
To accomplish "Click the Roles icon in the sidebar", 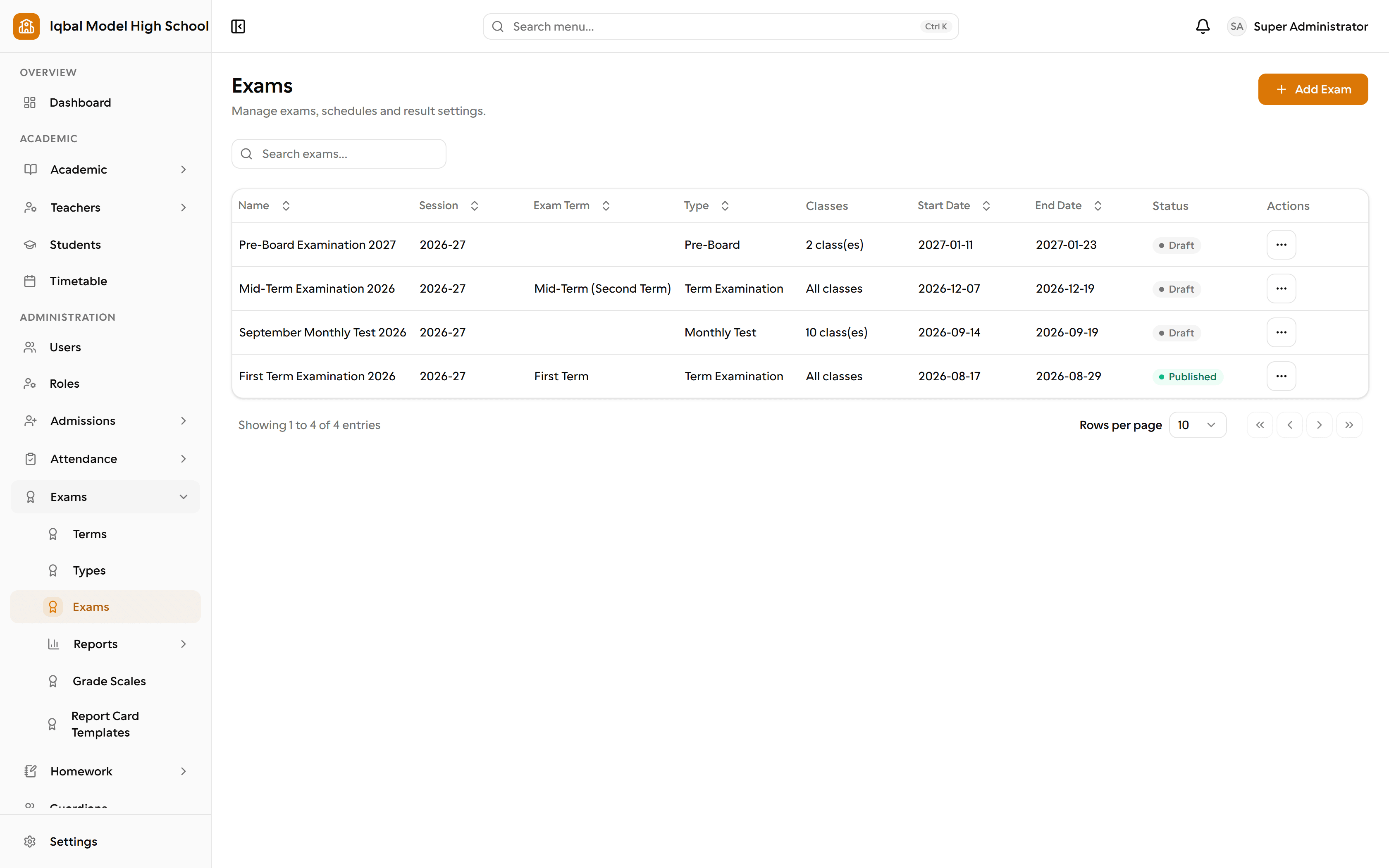I will click(x=30, y=384).
